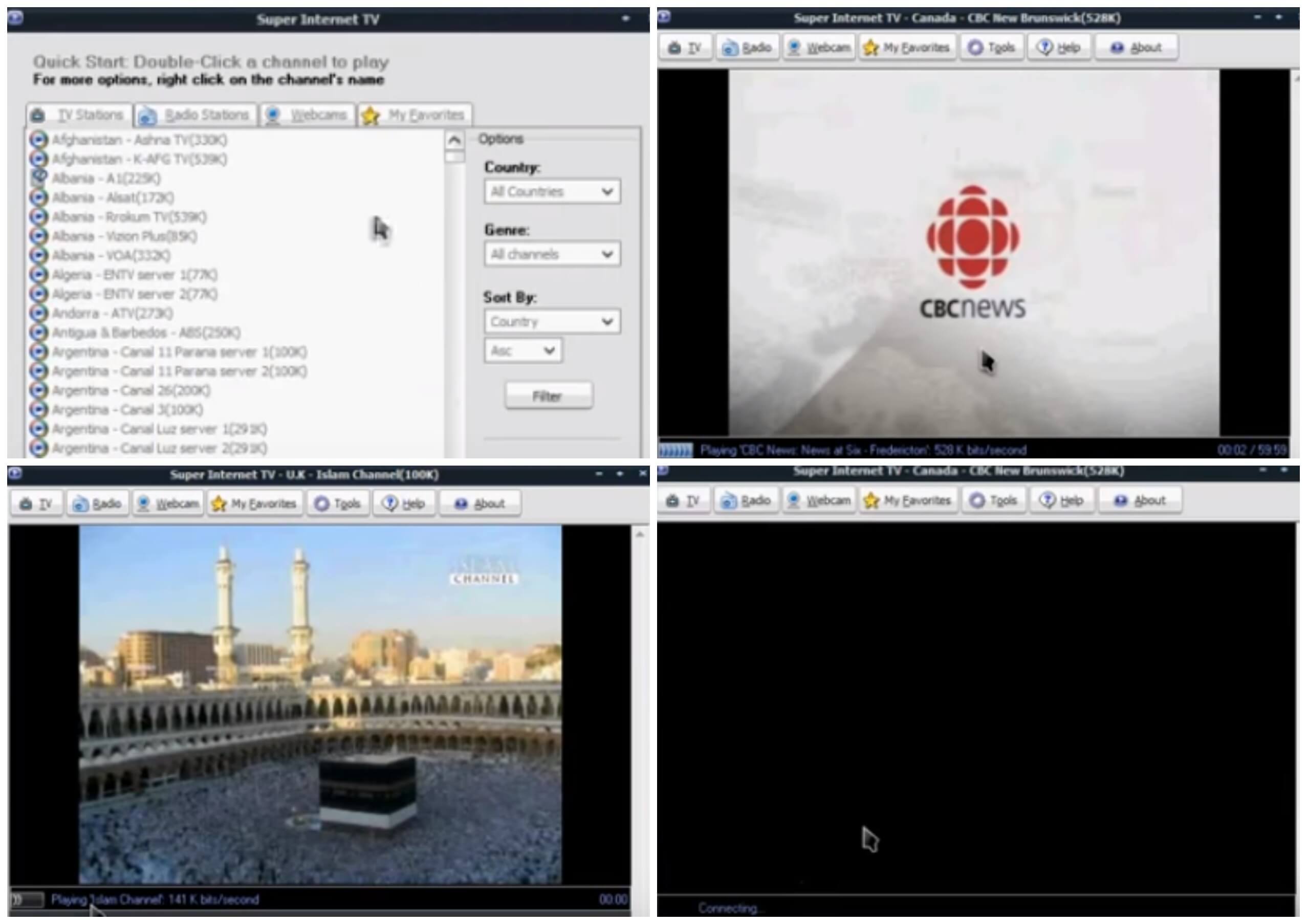Open About in the Islam Channel window
Image resolution: width=1307 pixels, height=924 pixels.
(480, 503)
